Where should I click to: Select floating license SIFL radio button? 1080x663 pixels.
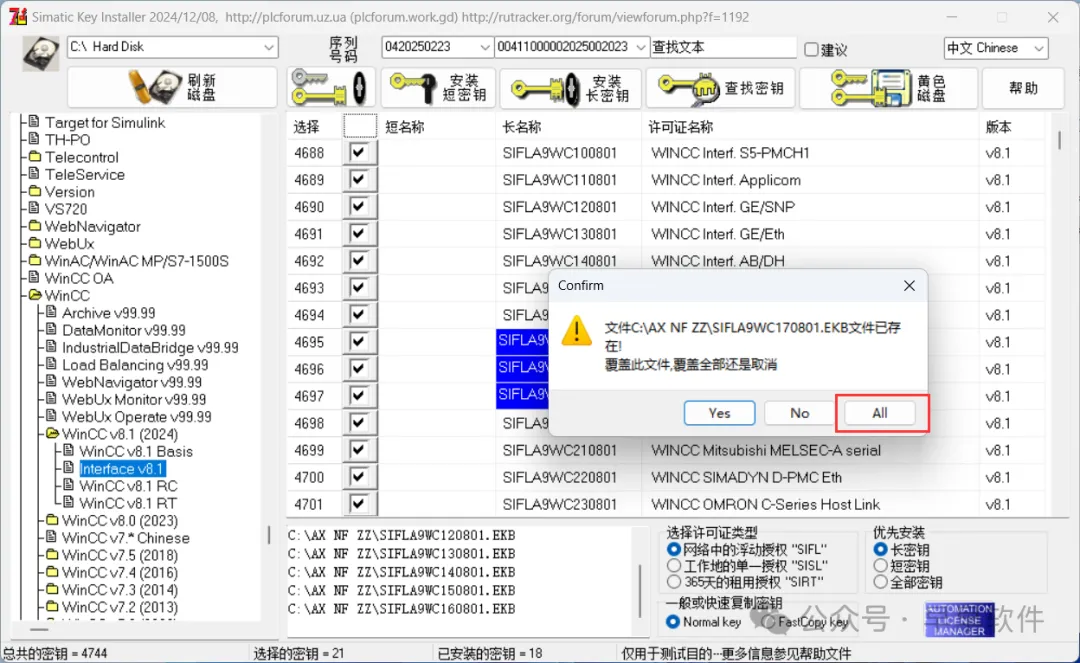pos(674,549)
